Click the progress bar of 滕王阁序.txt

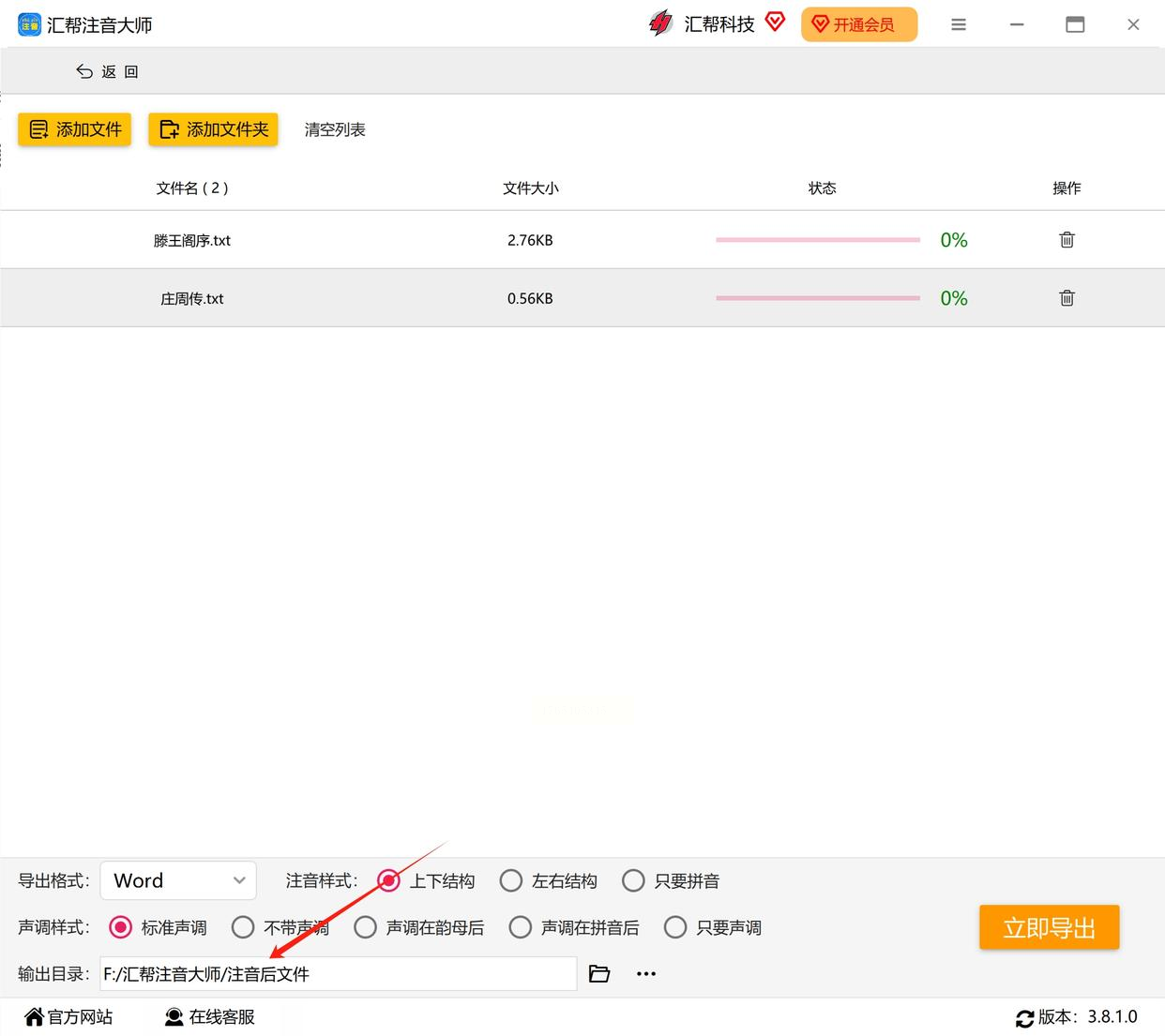pos(818,240)
